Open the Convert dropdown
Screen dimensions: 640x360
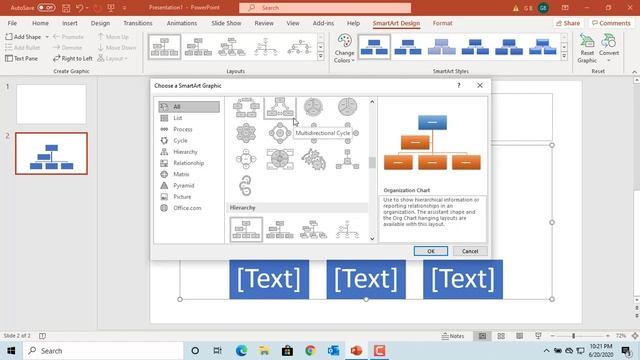click(609, 48)
